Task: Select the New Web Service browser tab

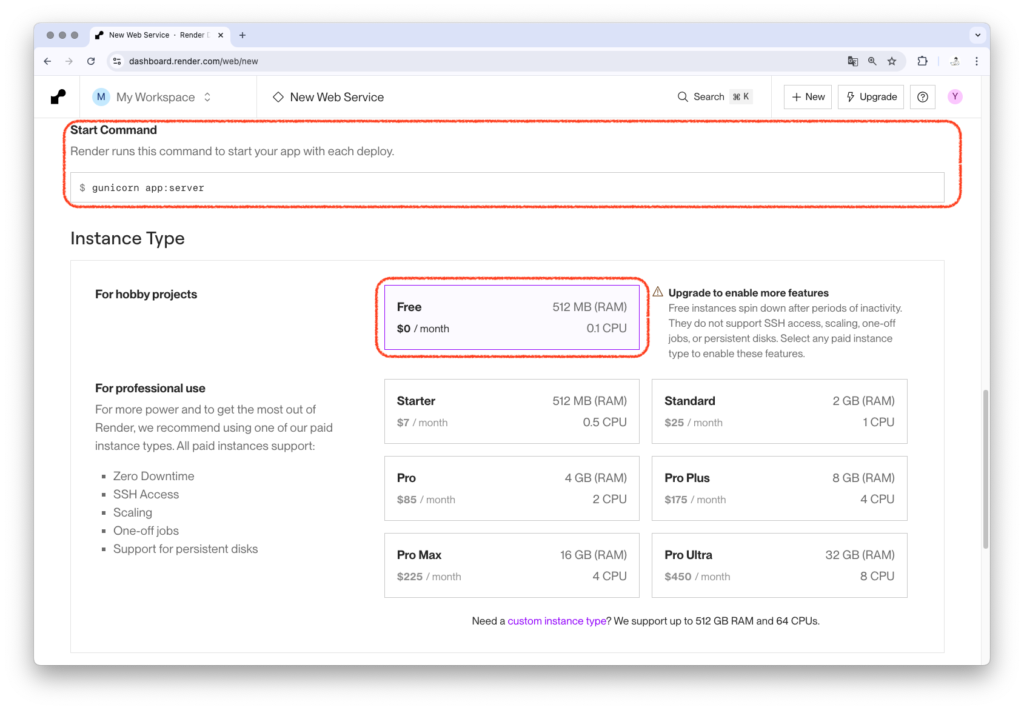Action: coord(160,35)
